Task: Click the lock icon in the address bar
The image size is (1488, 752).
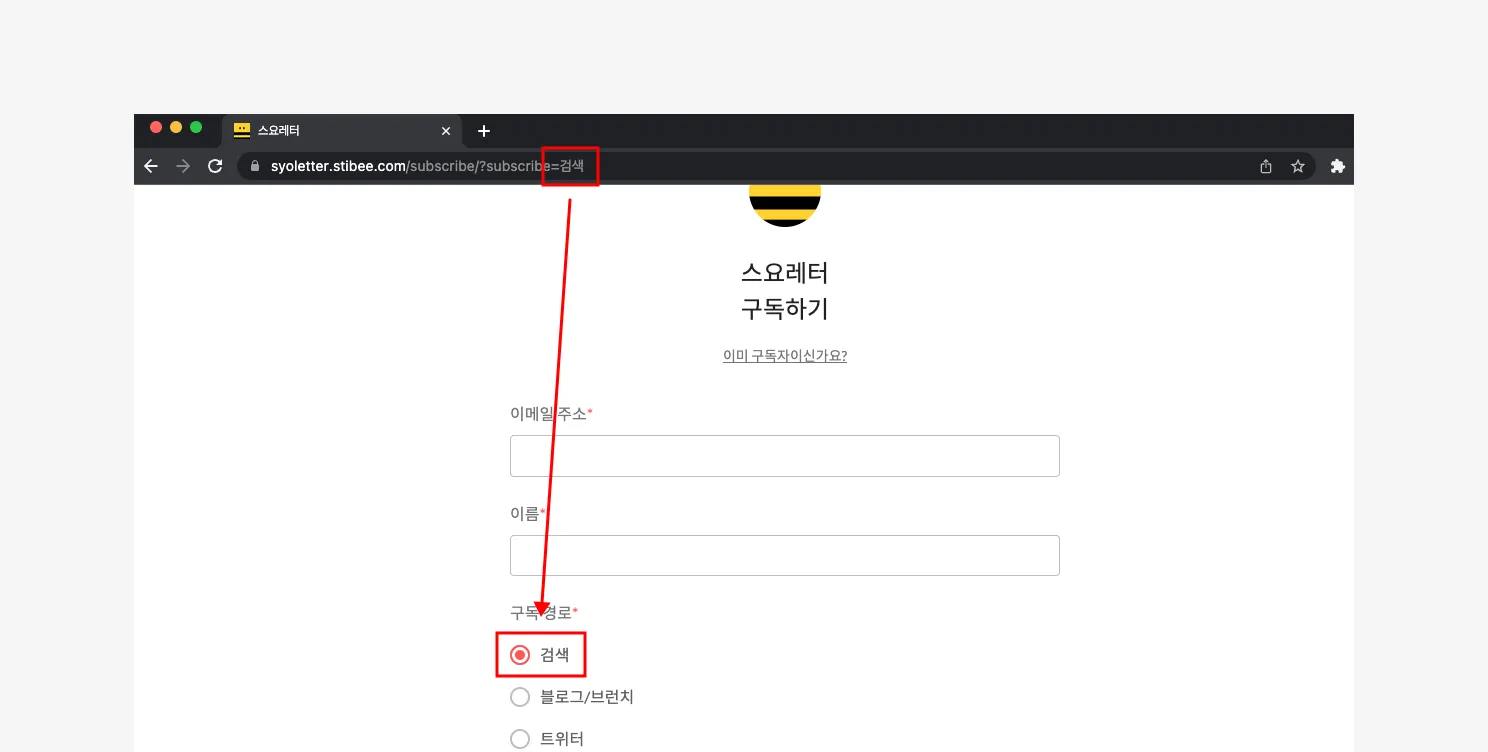Action: (x=255, y=166)
